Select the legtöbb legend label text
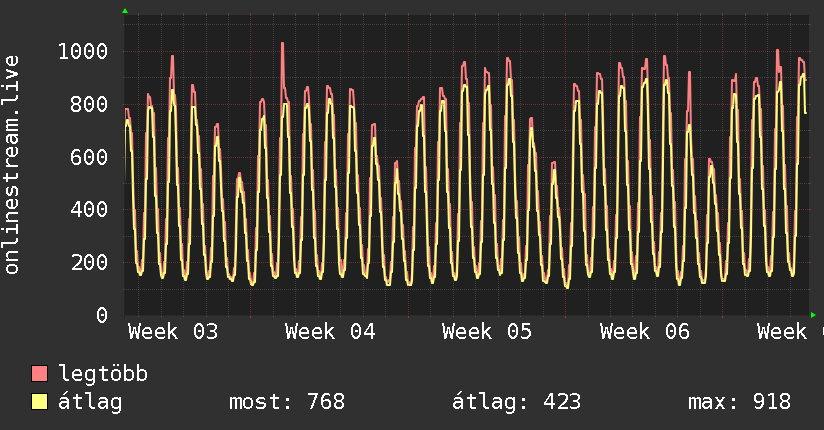The width and height of the screenshot is (824, 430). (103, 374)
